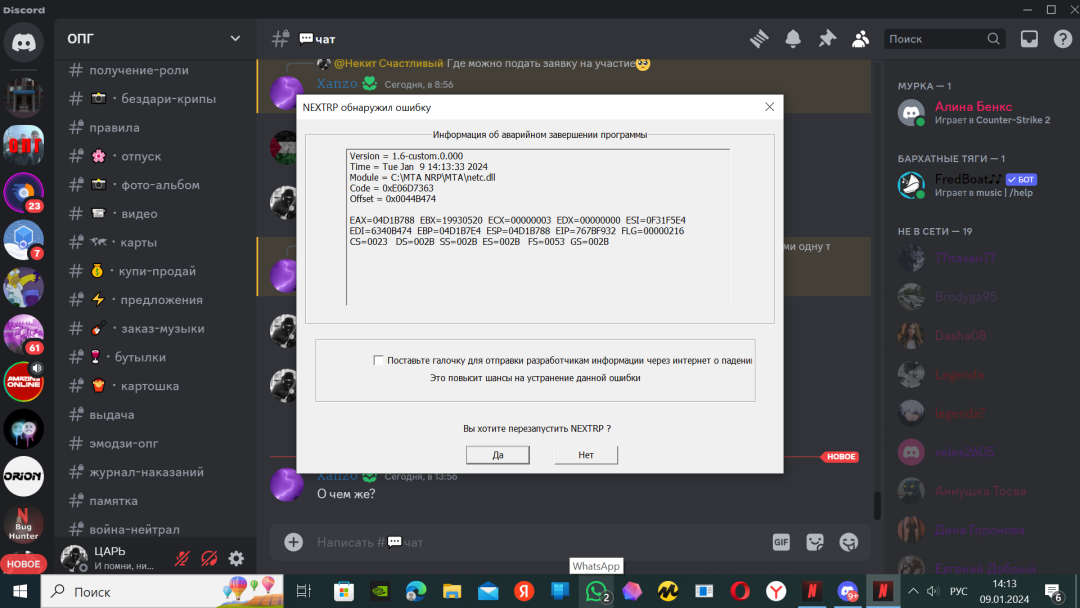Viewport: 1080px width, 608px height.
Task: Open the emoji picker in message bar
Action: pyautogui.click(x=849, y=542)
